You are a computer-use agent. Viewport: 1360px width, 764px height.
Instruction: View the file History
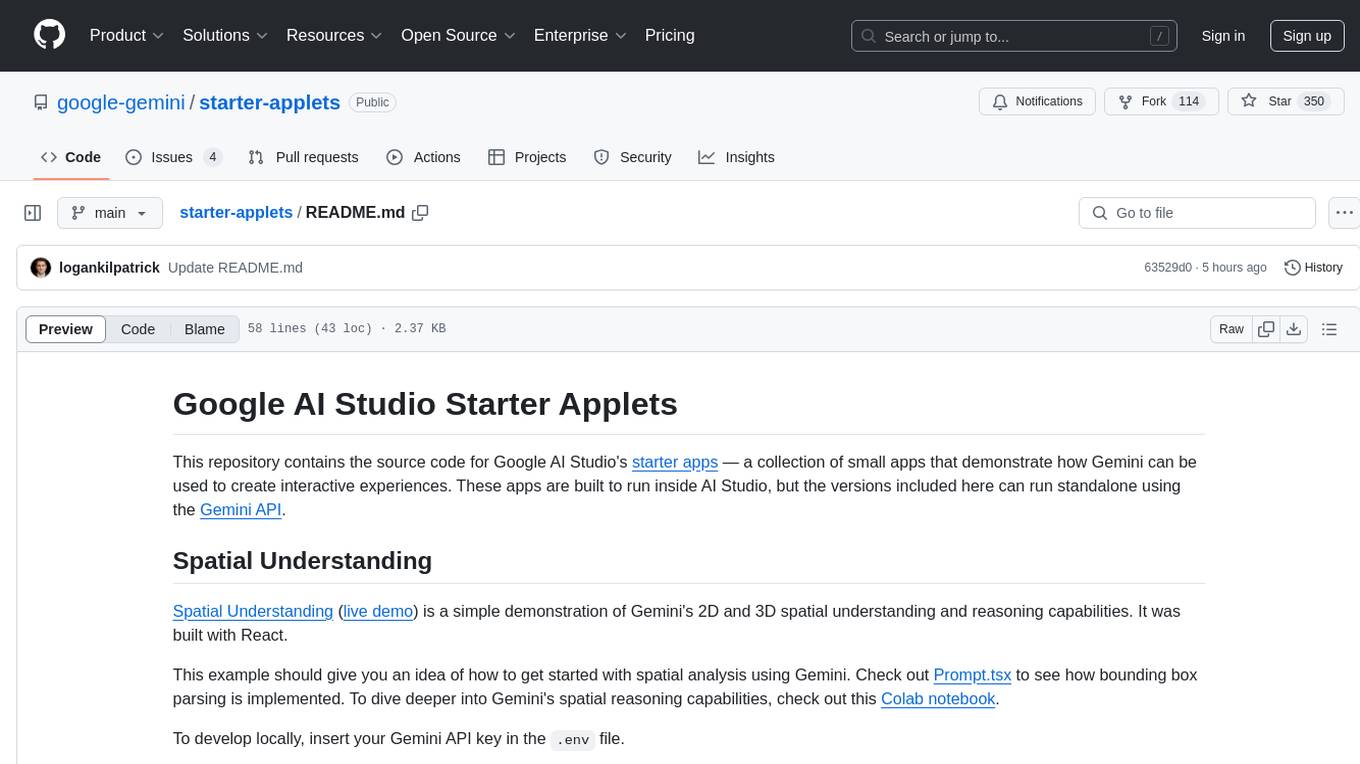[x=1313, y=268]
